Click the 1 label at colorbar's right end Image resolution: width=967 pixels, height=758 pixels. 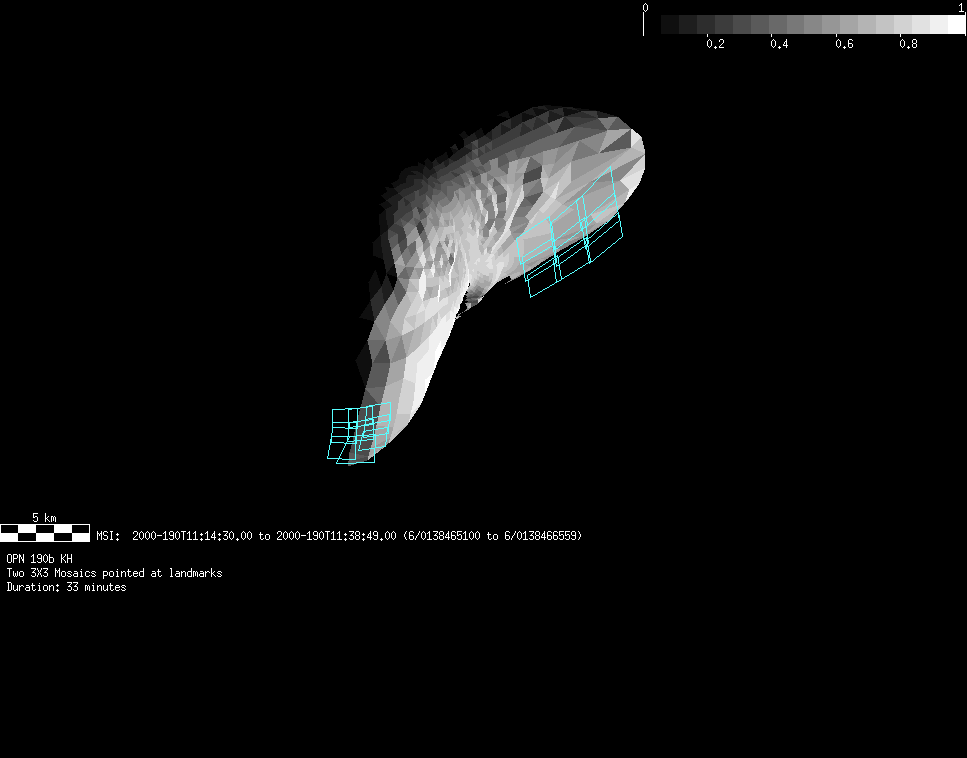click(x=961, y=7)
